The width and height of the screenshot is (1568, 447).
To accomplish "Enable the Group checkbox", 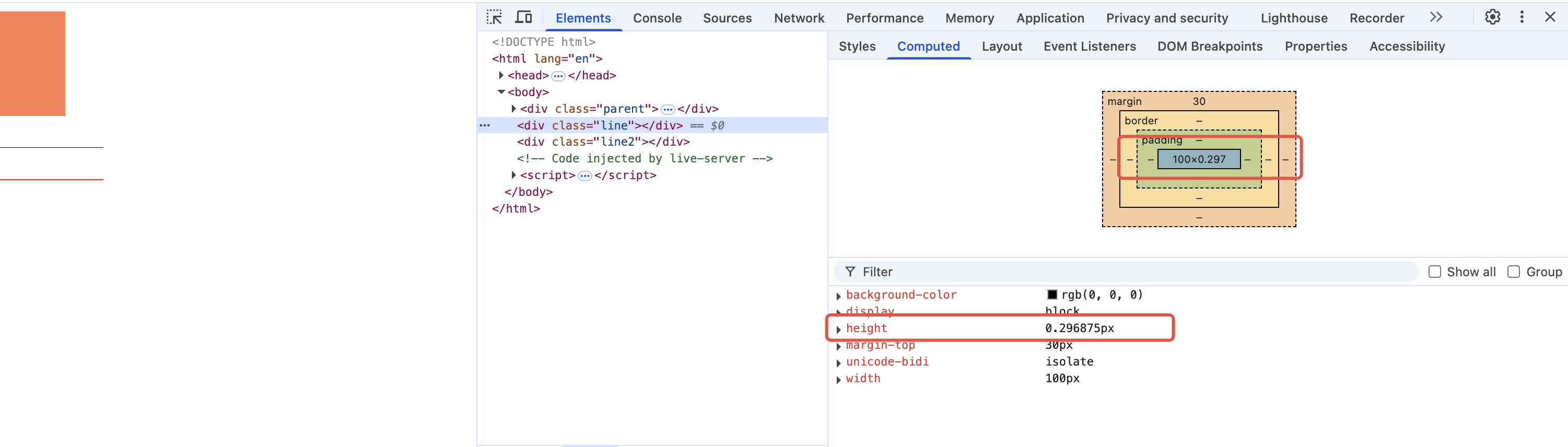I will 1513,272.
